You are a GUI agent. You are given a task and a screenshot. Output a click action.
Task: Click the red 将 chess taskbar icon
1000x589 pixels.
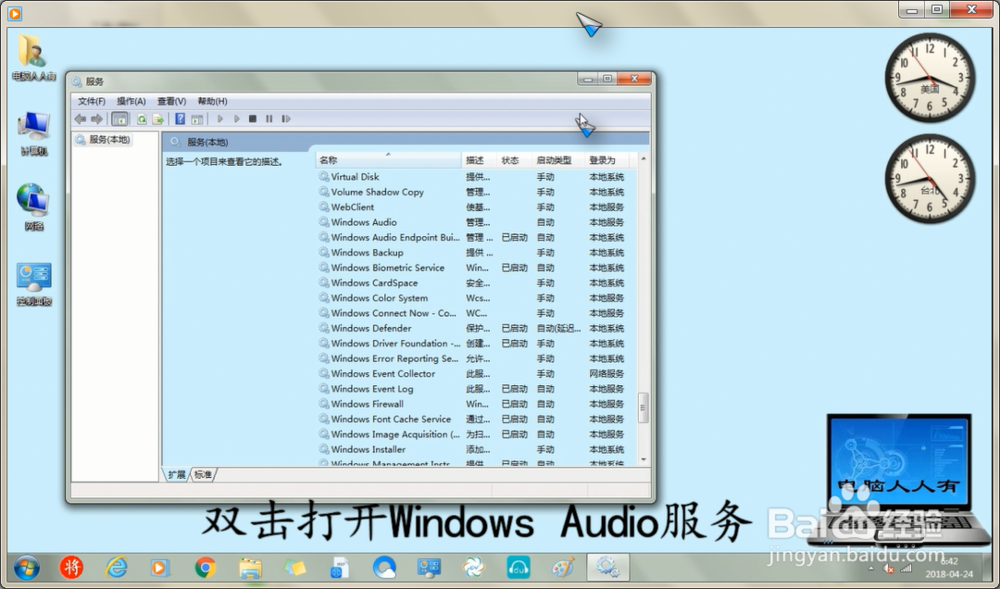tap(71, 567)
